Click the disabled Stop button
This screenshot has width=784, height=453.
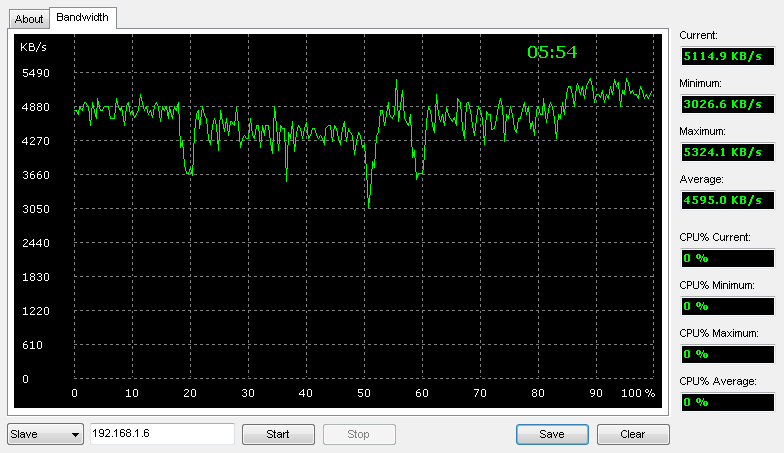359,434
